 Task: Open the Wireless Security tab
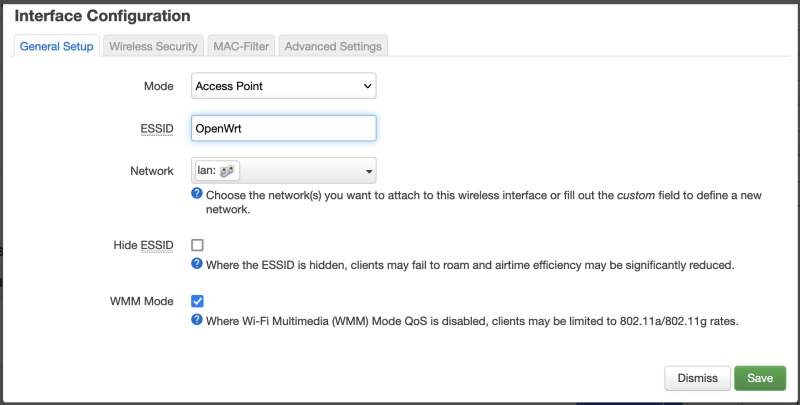point(153,46)
